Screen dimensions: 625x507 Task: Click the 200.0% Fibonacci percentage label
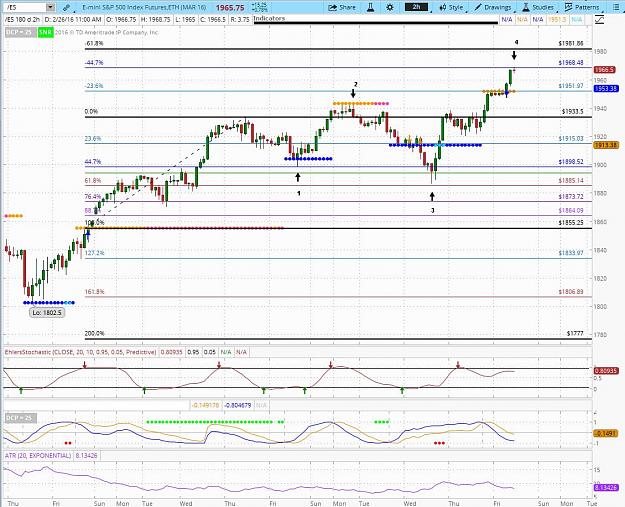coord(94,333)
